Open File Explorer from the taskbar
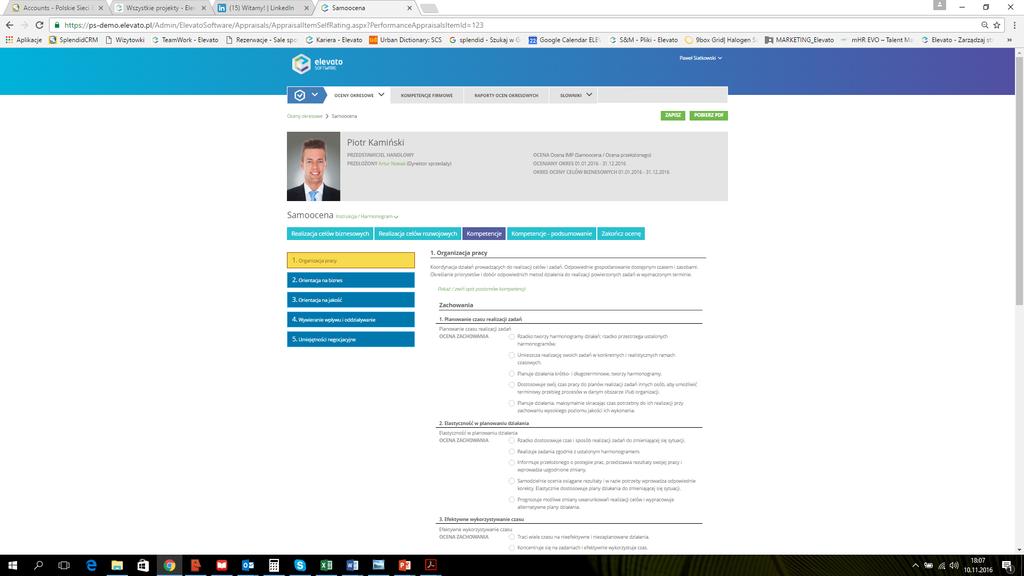This screenshot has width=1024, height=576. [x=117, y=565]
